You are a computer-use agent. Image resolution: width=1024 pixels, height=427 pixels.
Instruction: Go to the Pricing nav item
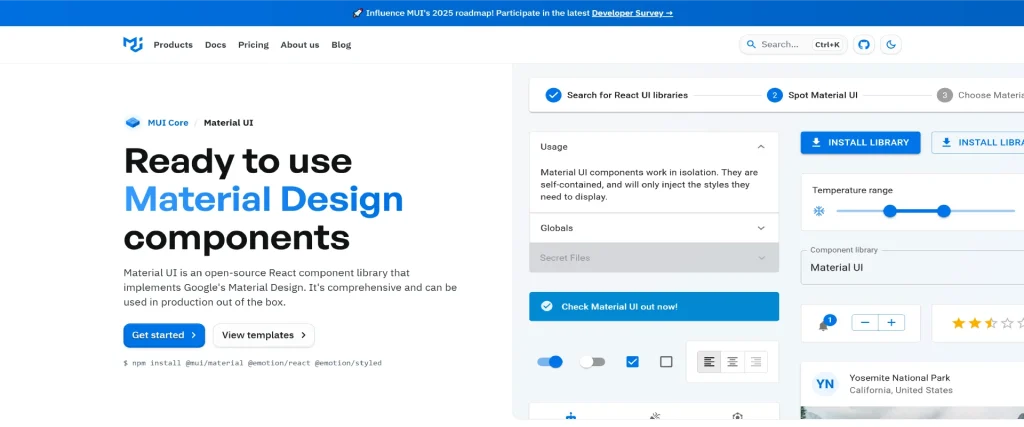[x=253, y=45]
